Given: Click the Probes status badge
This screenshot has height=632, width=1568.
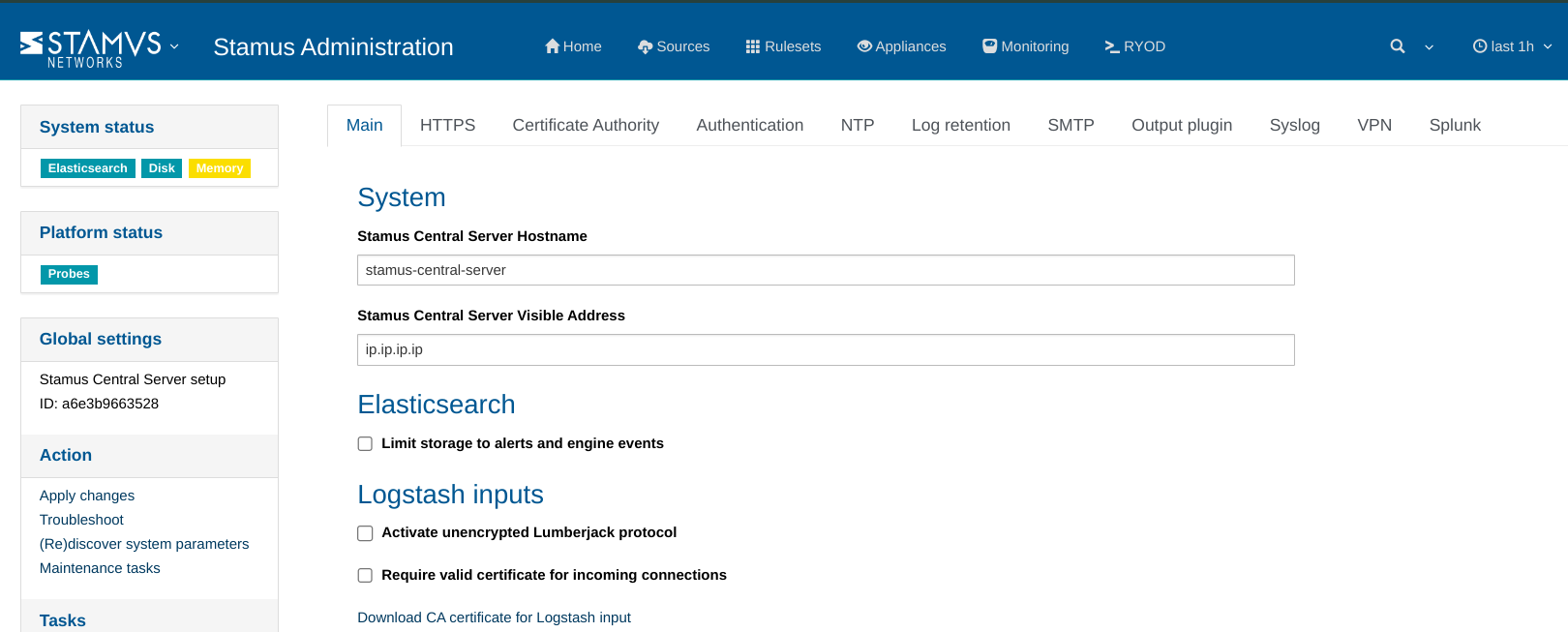Looking at the screenshot, I should 69,274.
